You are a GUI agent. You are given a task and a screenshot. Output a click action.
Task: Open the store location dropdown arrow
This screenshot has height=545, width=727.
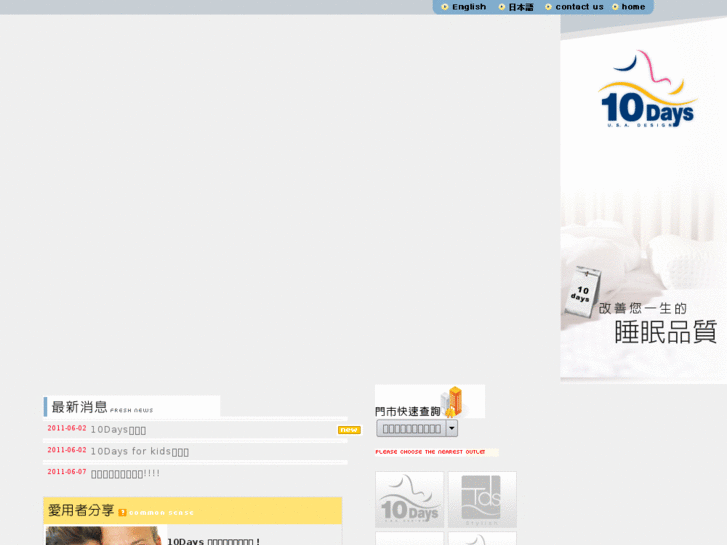coord(452,428)
